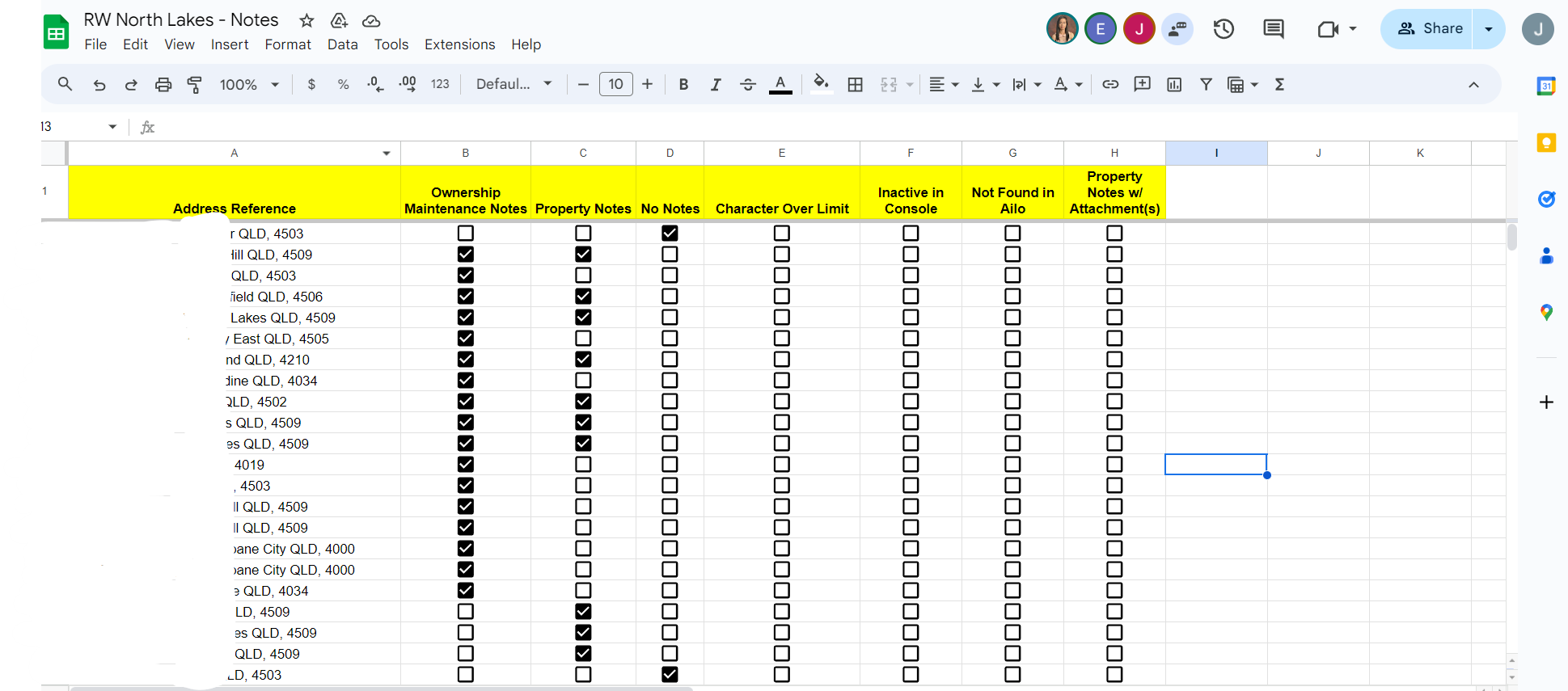Open the functions sigma menu
This screenshot has width=1568, height=691.
(x=1279, y=84)
